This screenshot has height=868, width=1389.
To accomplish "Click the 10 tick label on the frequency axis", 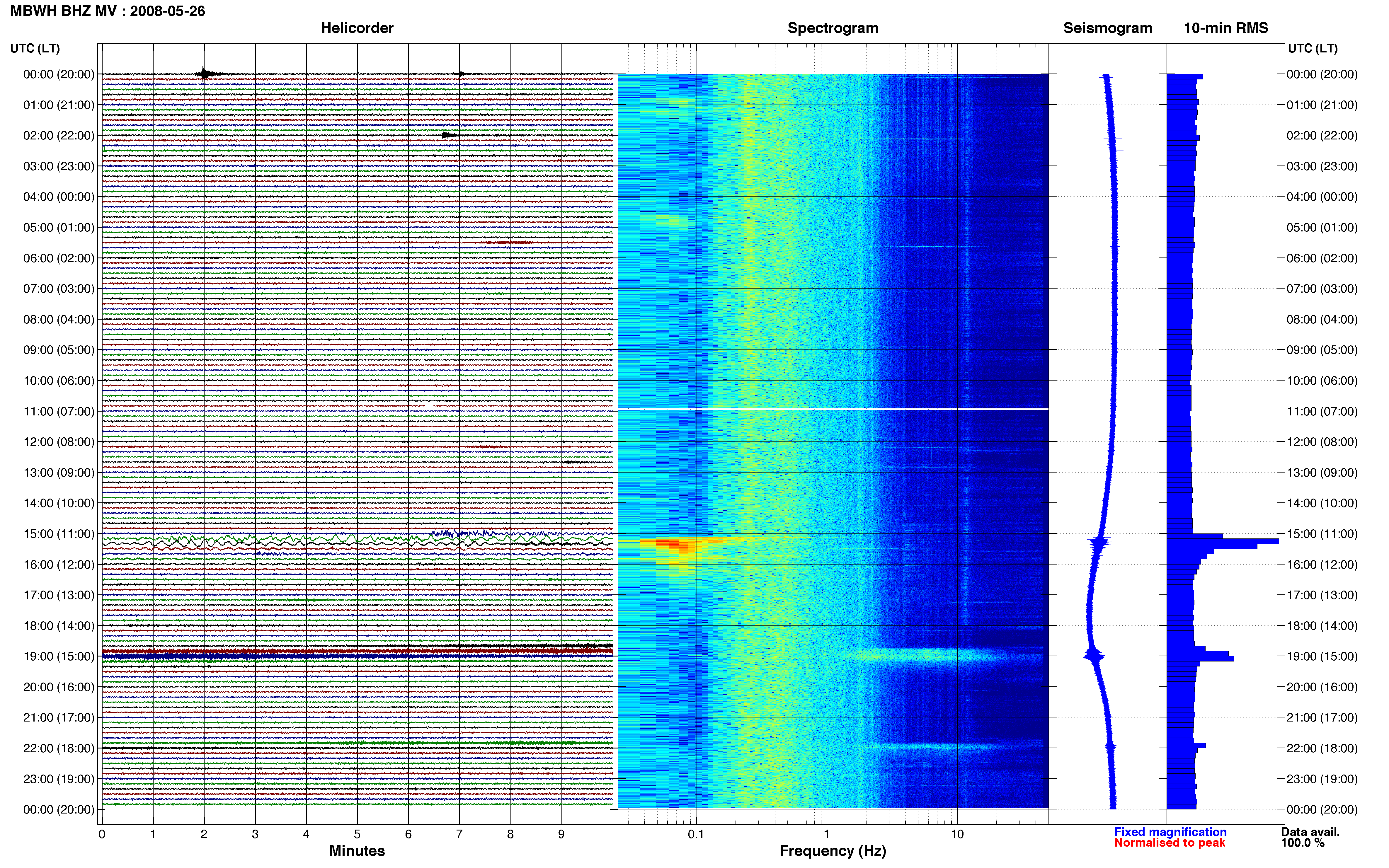I will point(957,835).
